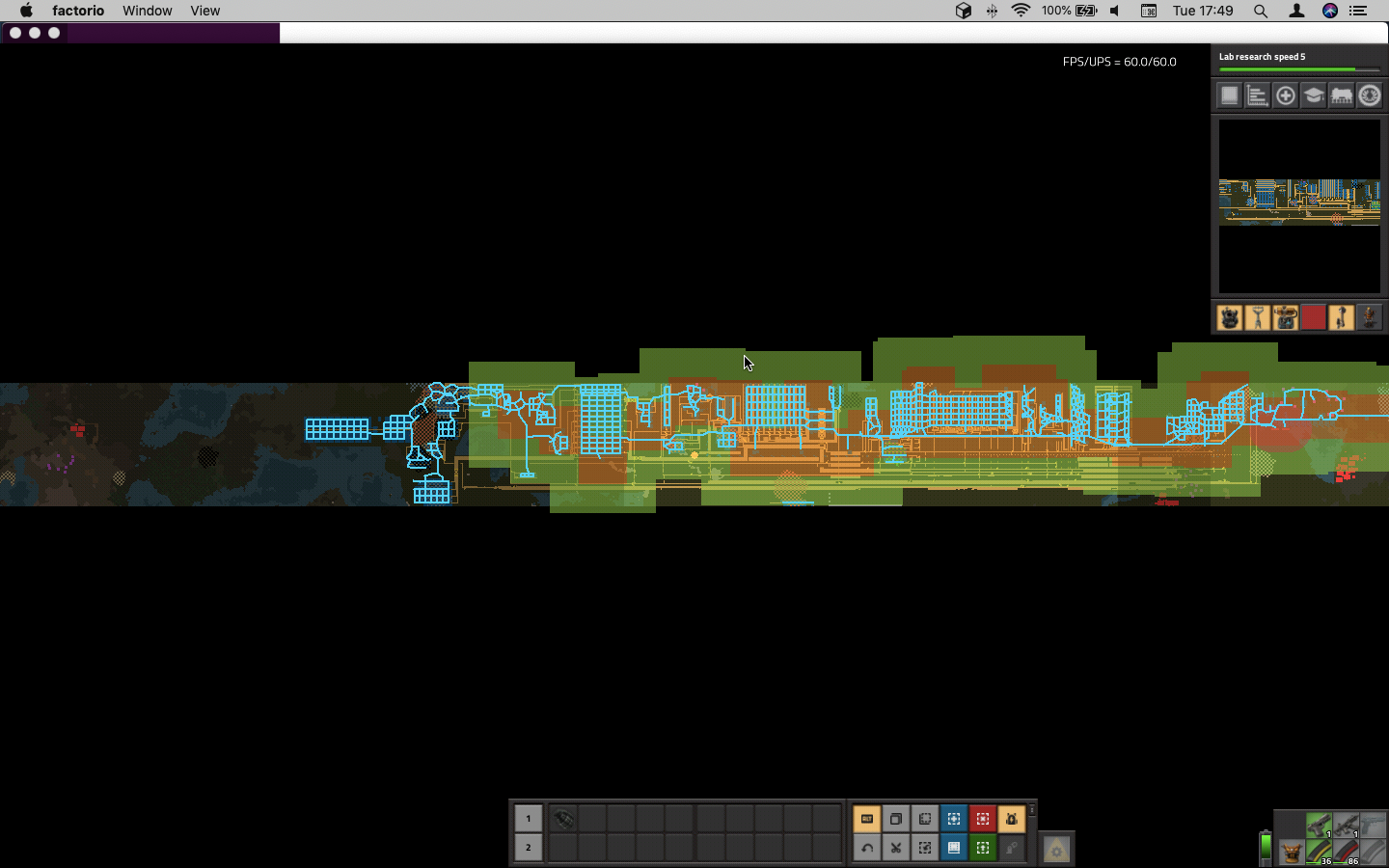Select the cut scissors tool

(896, 848)
